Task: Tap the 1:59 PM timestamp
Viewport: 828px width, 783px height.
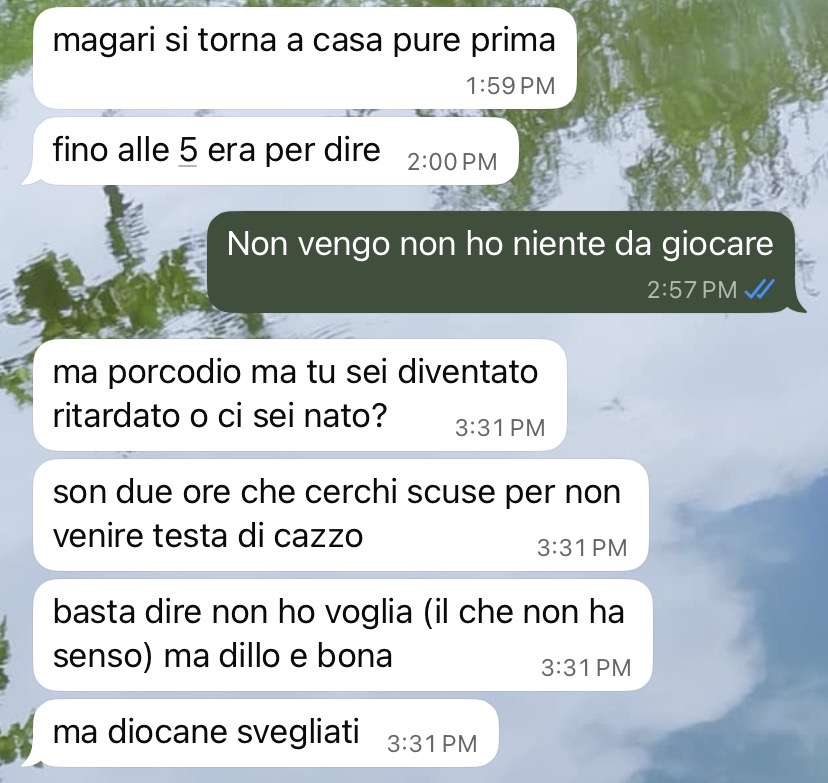Action: (x=511, y=86)
